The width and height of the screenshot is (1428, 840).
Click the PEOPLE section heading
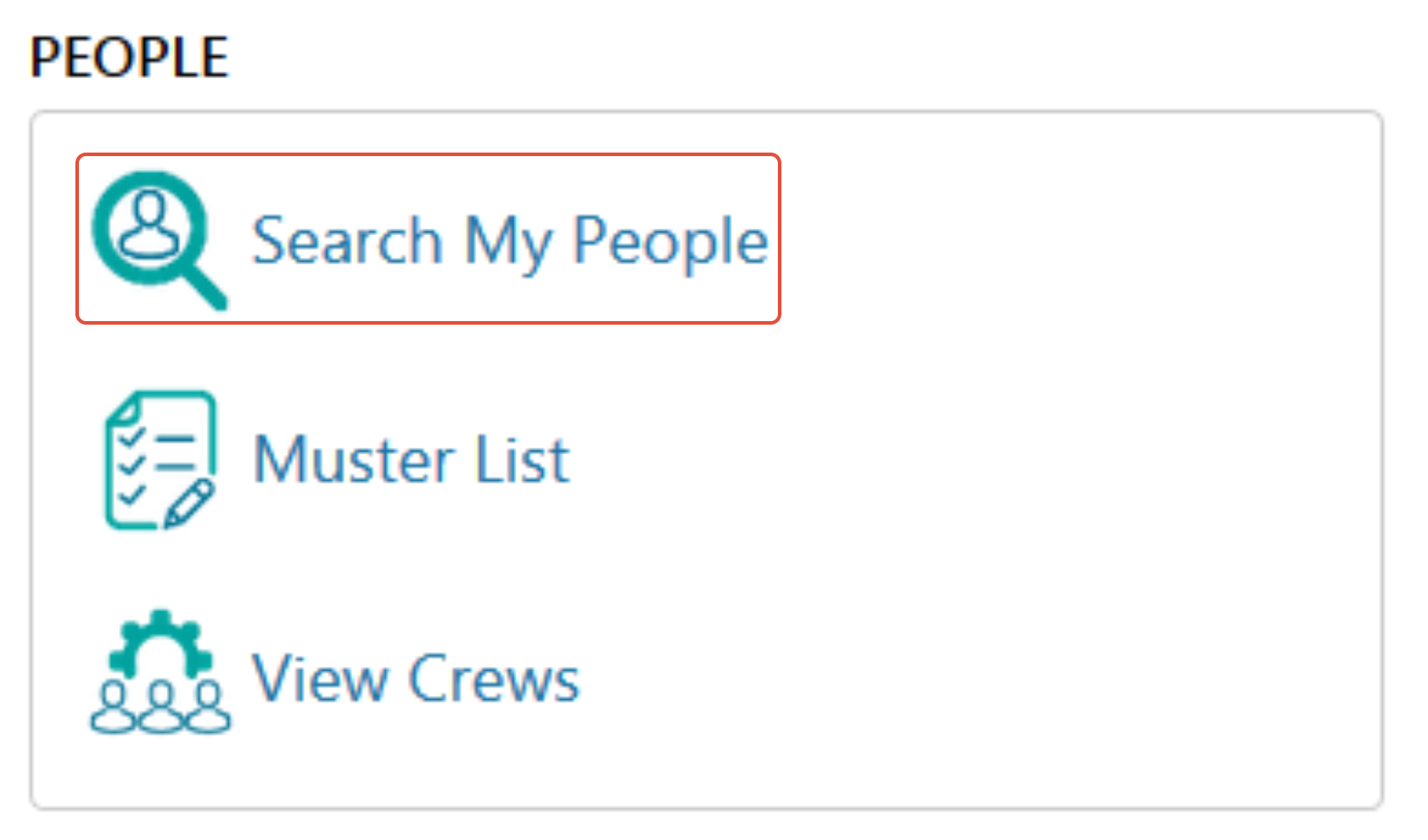(x=129, y=58)
